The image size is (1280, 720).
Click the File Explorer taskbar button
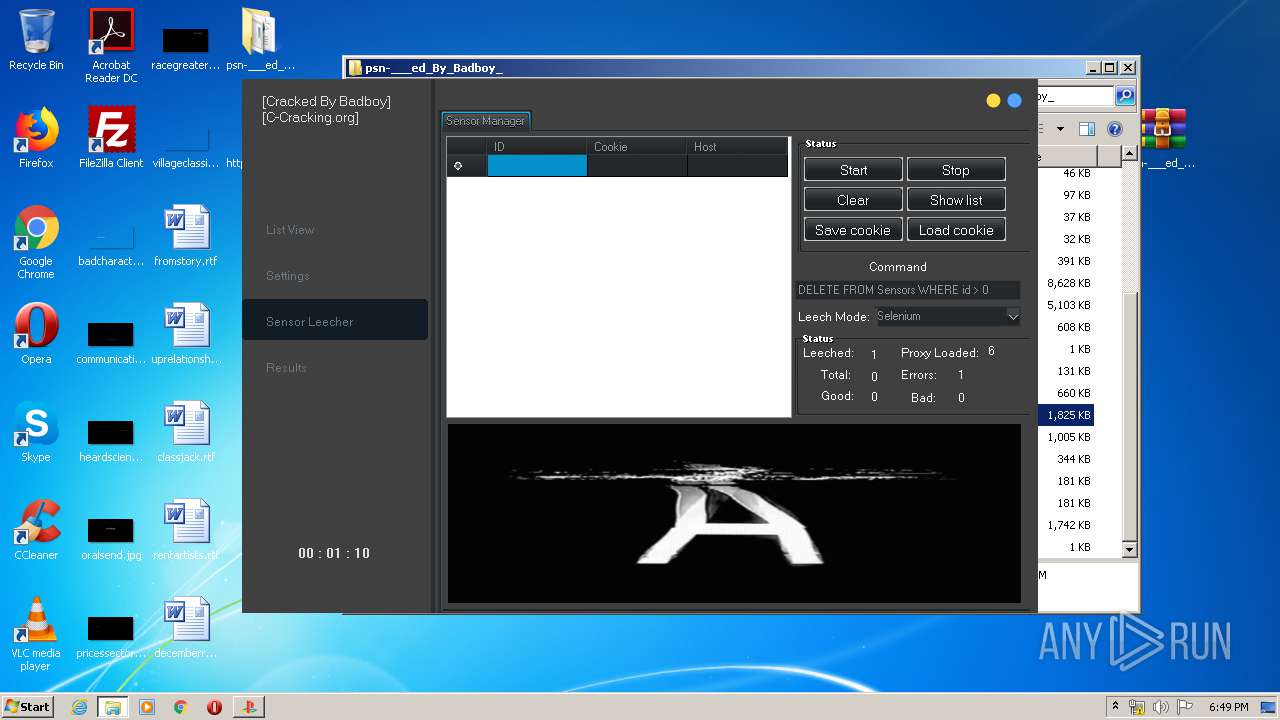point(112,707)
